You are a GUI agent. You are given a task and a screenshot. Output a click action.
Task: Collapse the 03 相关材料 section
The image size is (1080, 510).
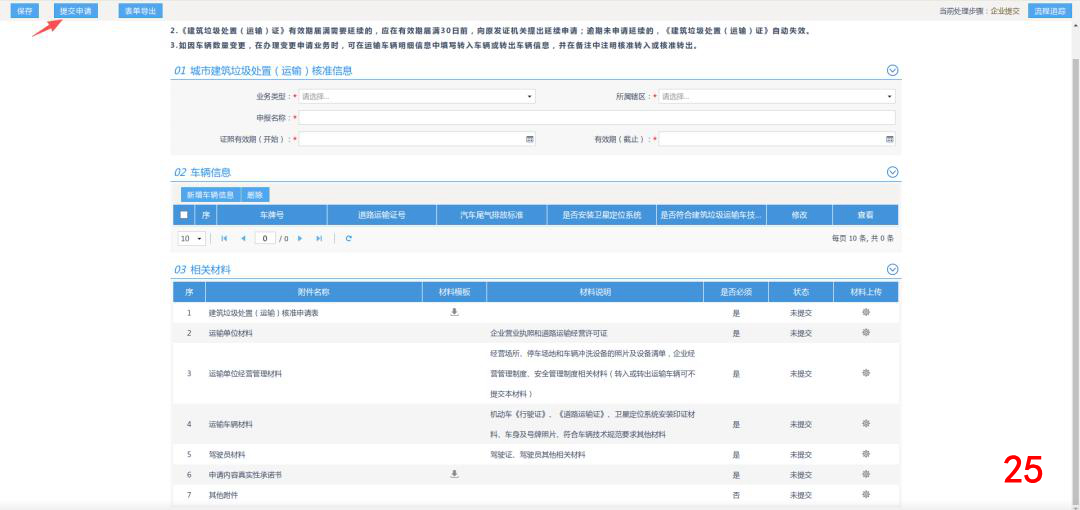893,269
